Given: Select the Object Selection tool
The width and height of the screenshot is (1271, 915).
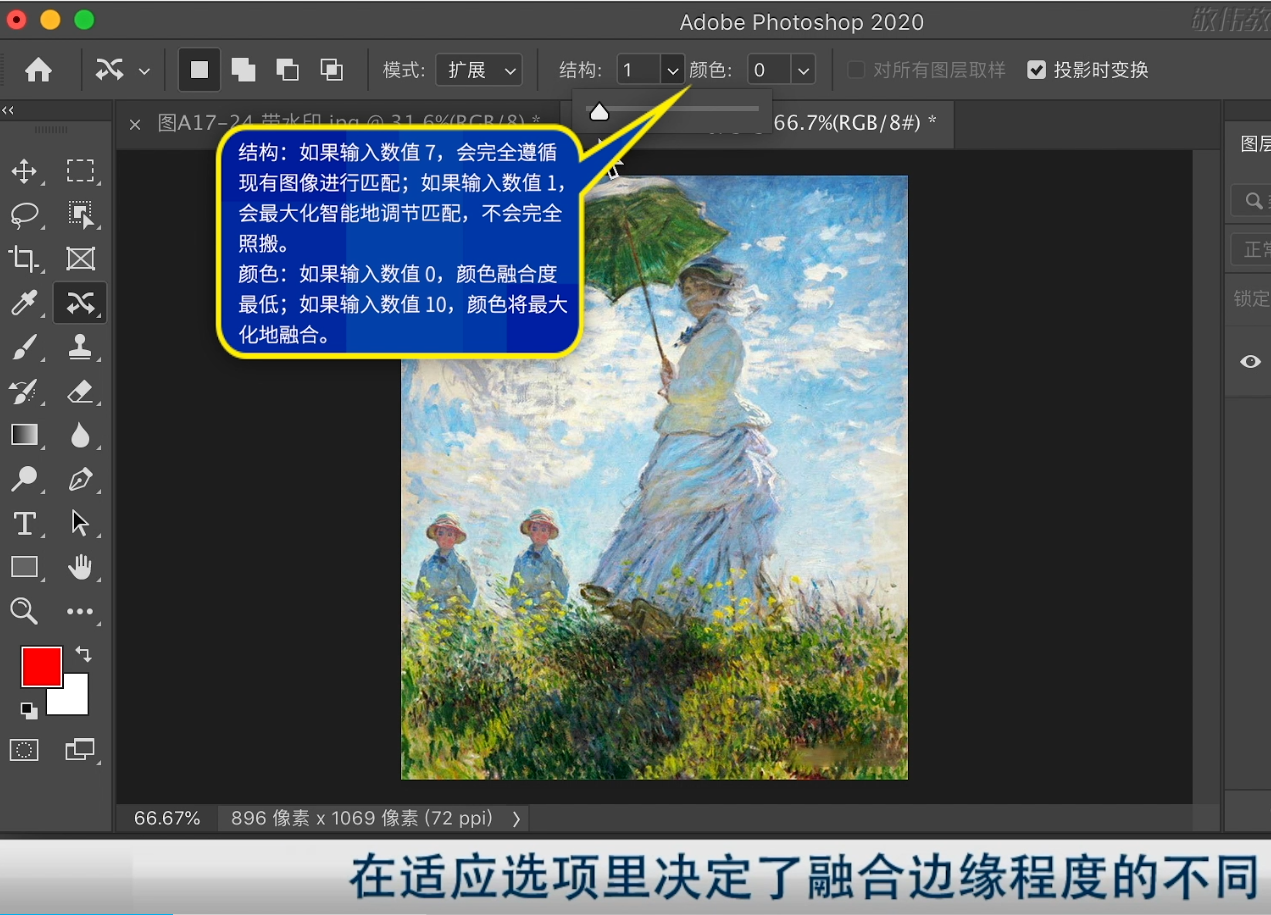Looking at the screenshot, I should [80, 214].
